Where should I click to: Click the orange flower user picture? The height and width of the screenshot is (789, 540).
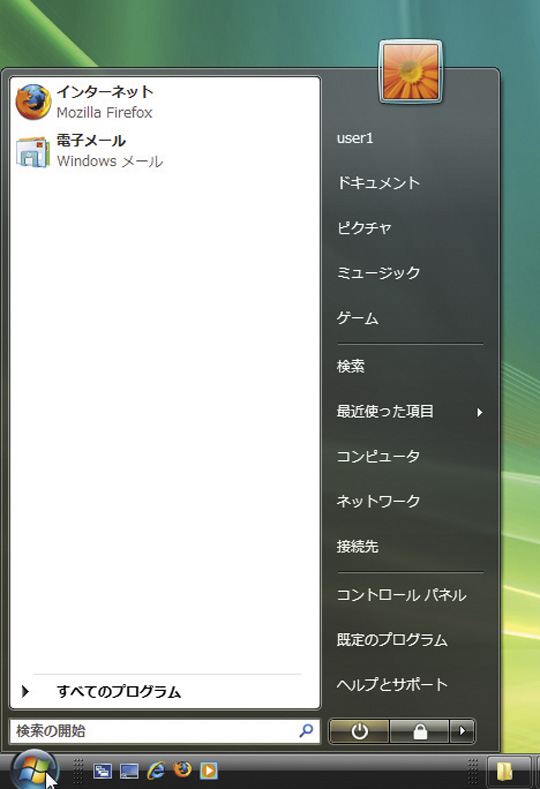pos(410,72)
